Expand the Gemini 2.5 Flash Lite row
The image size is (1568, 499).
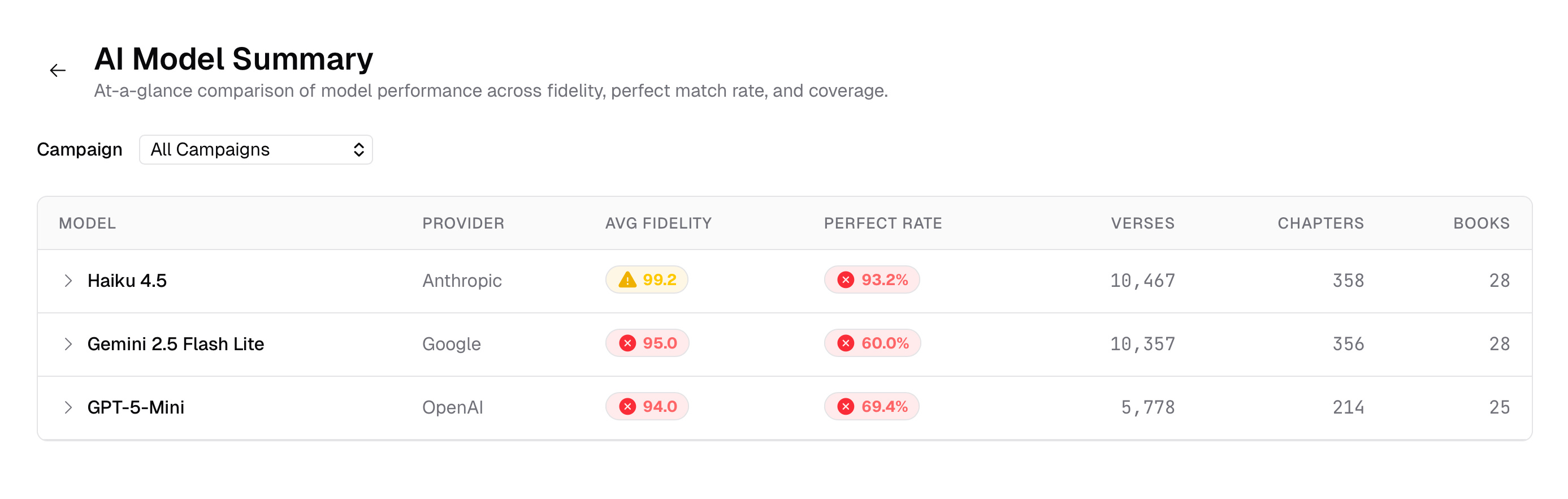click(x=68, y=343)
